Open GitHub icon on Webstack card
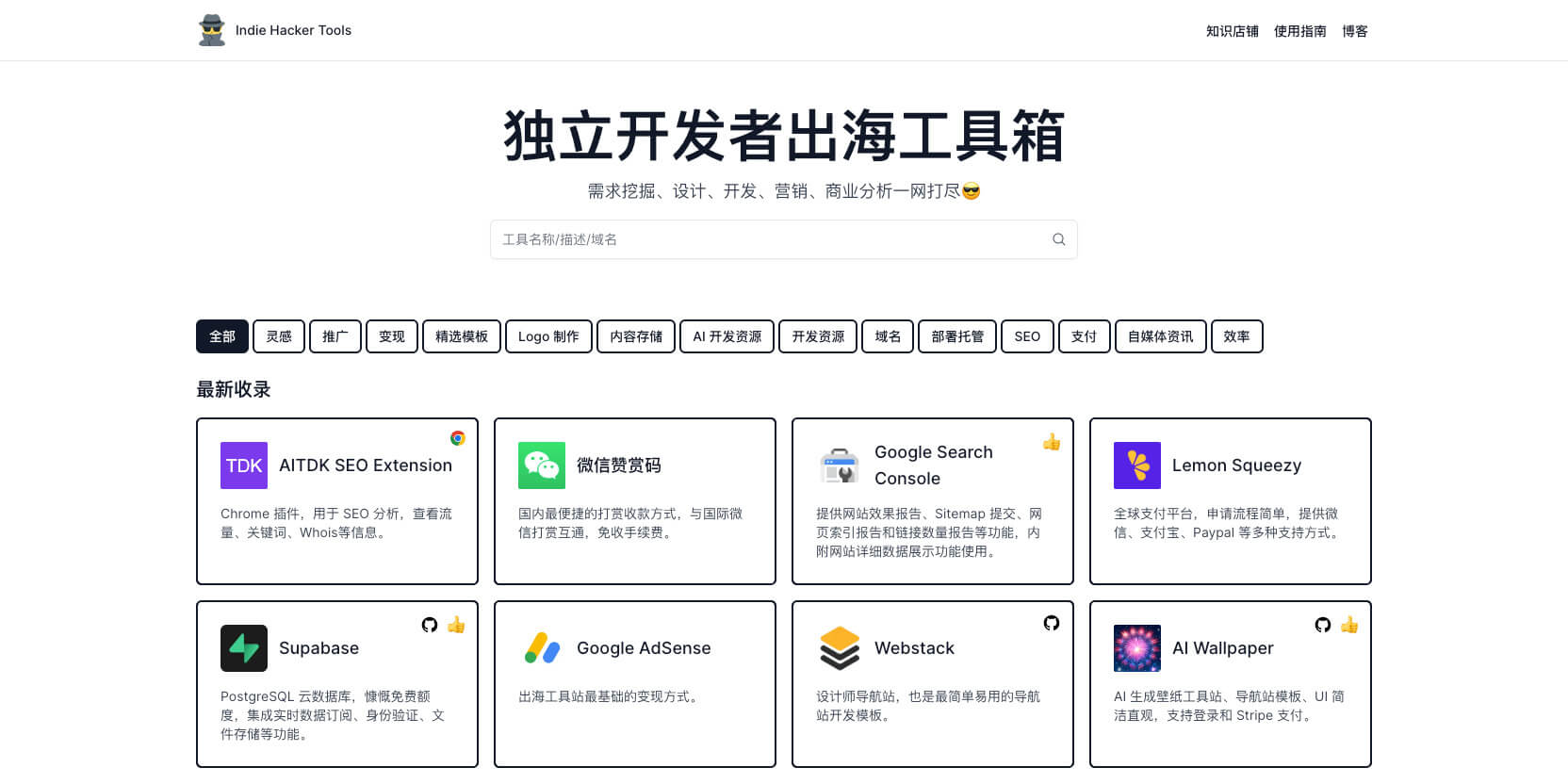 click(x=1052, y=623)
